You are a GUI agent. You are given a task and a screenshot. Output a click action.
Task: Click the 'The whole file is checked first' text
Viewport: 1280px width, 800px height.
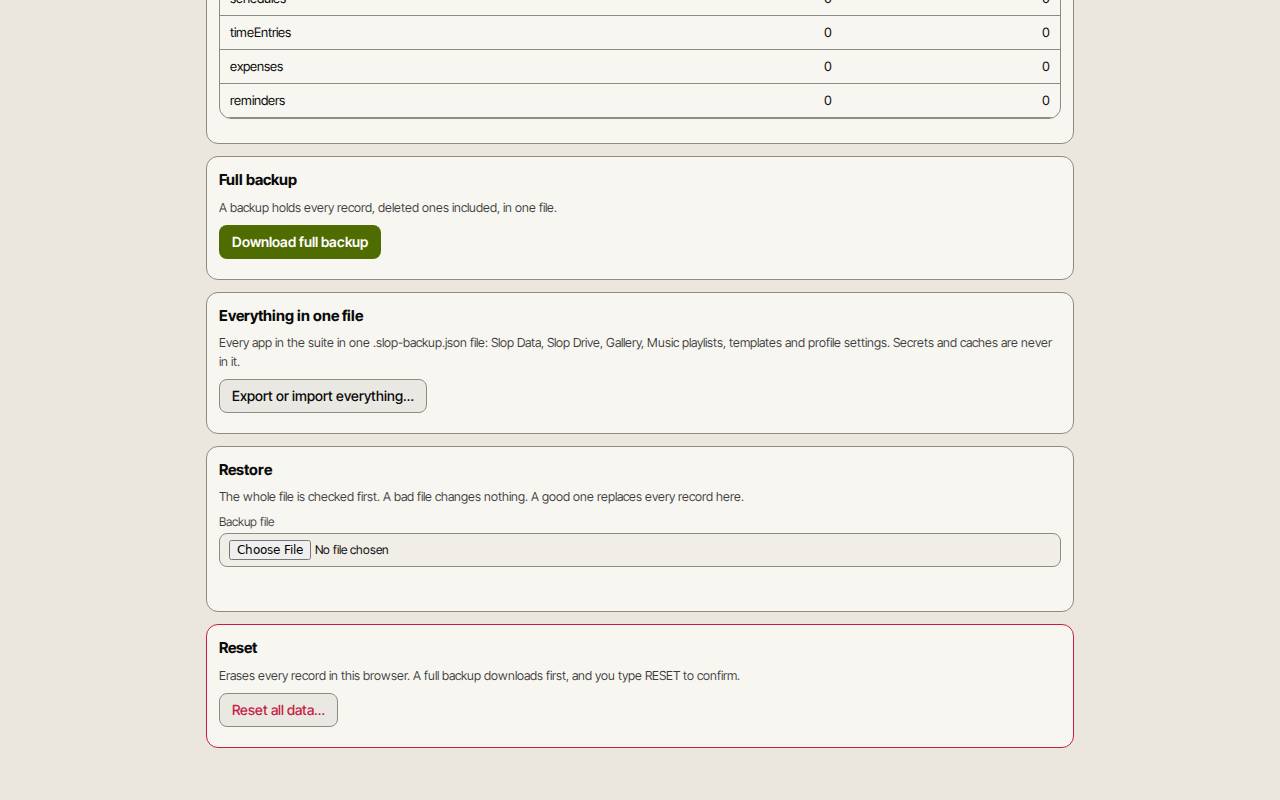(x=481, y=497)
